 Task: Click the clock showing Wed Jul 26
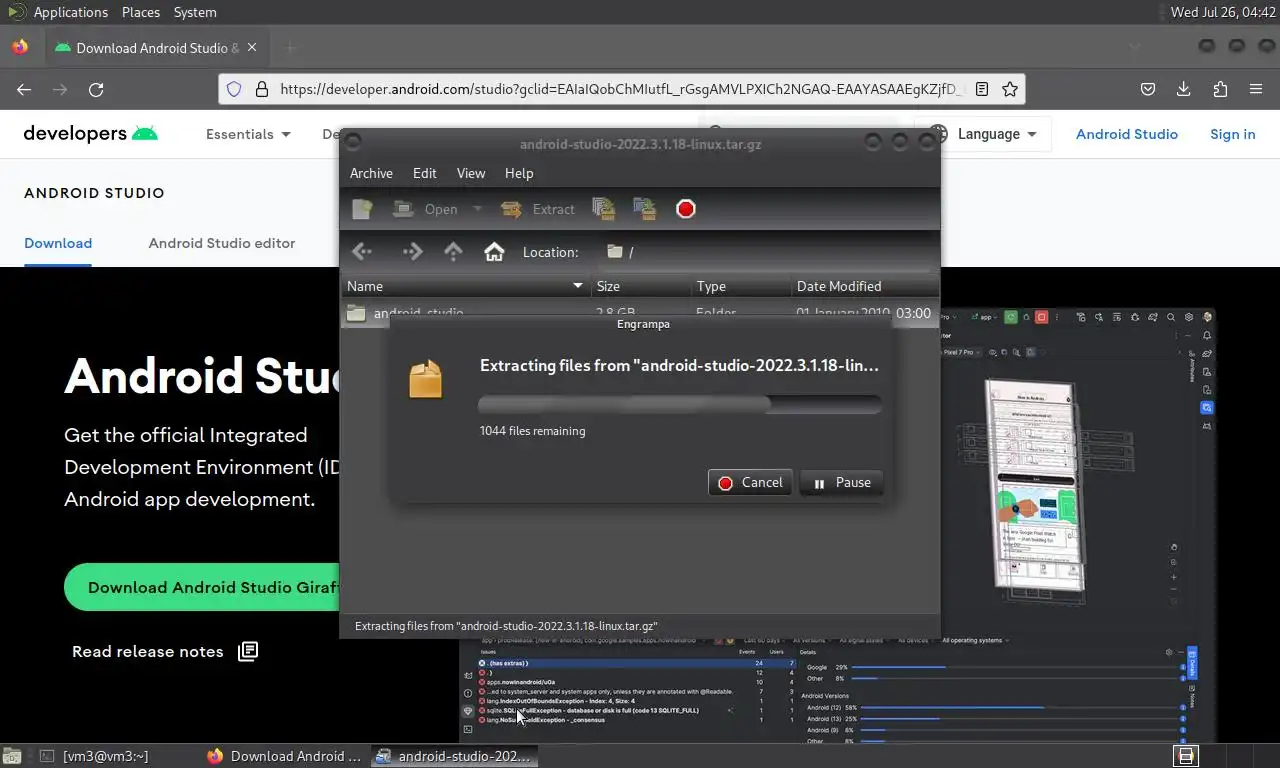[x=1223, y=12]
